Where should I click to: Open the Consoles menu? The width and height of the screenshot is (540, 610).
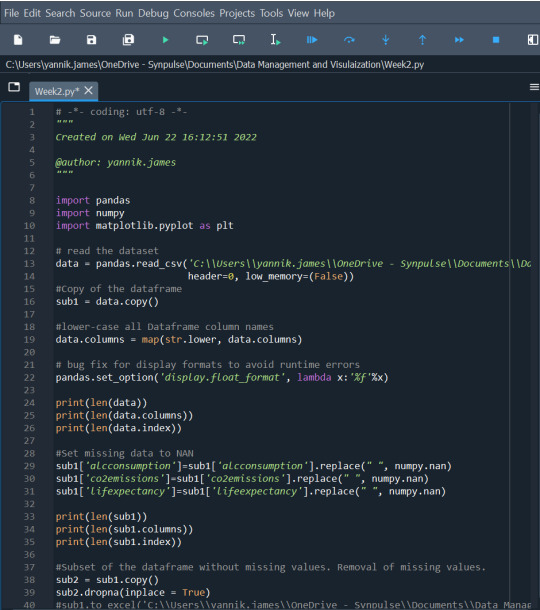point(194,13)
